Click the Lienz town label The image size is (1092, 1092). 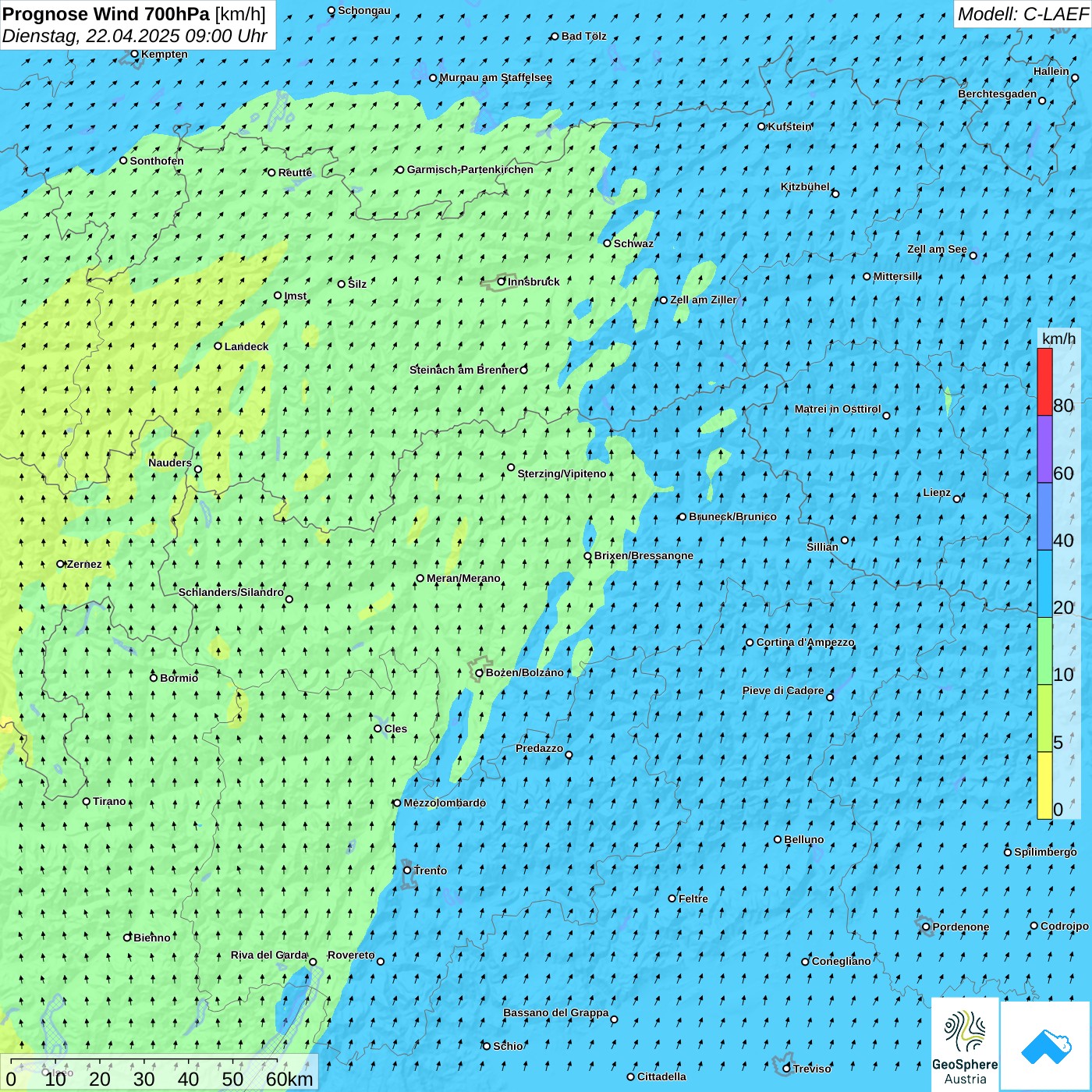point(936,492)
